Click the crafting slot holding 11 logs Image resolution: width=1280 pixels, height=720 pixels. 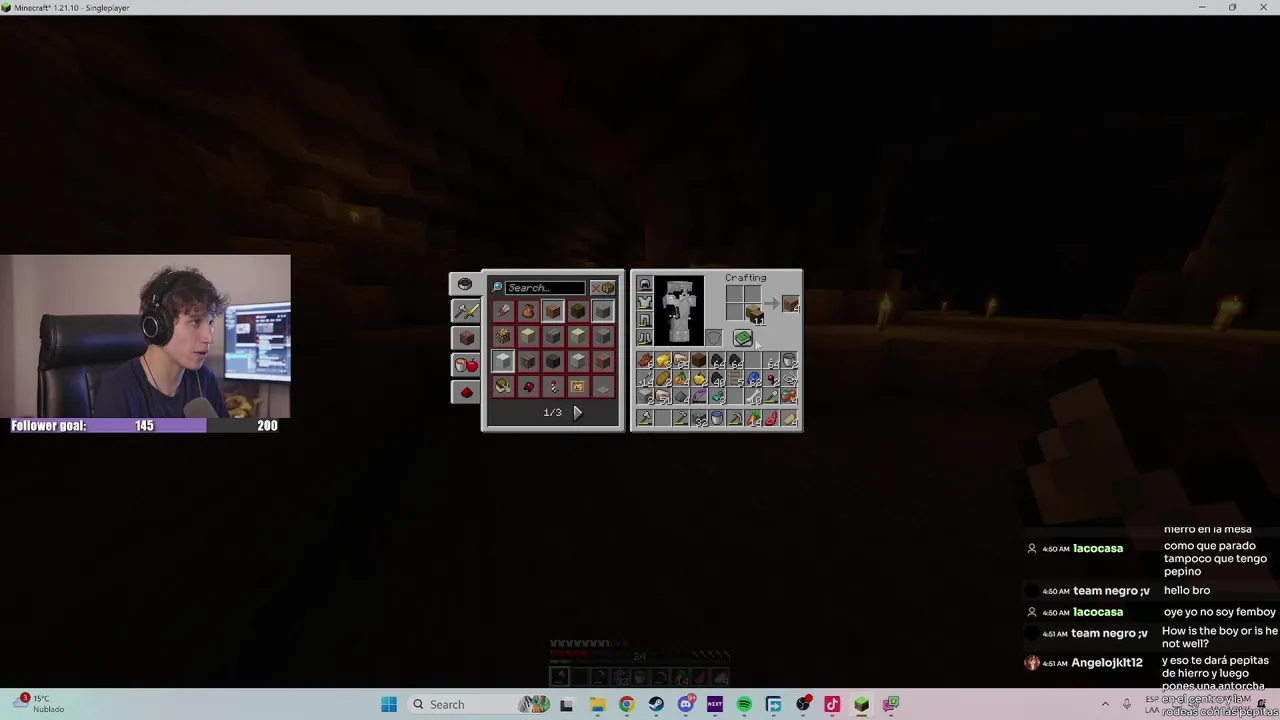pyautogui.click(x=753, y=312)
